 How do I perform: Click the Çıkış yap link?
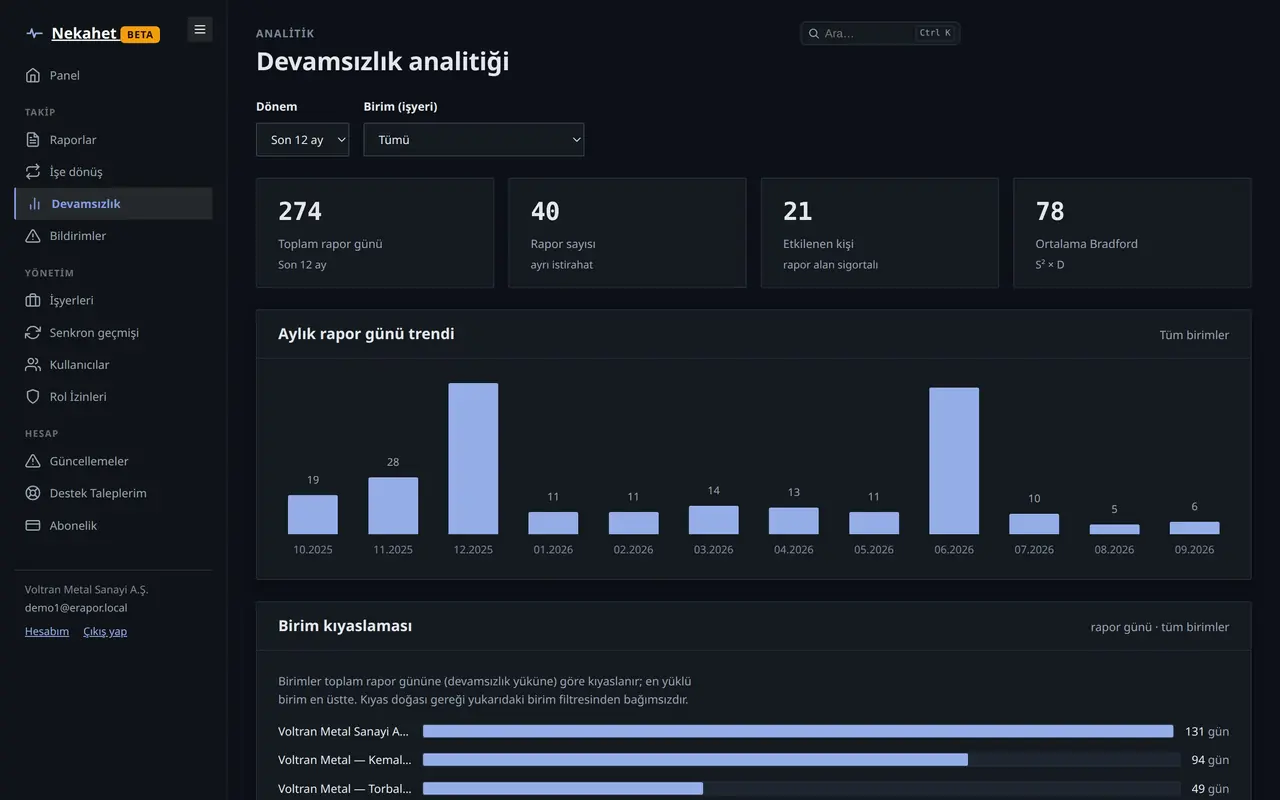click(105, 631)
